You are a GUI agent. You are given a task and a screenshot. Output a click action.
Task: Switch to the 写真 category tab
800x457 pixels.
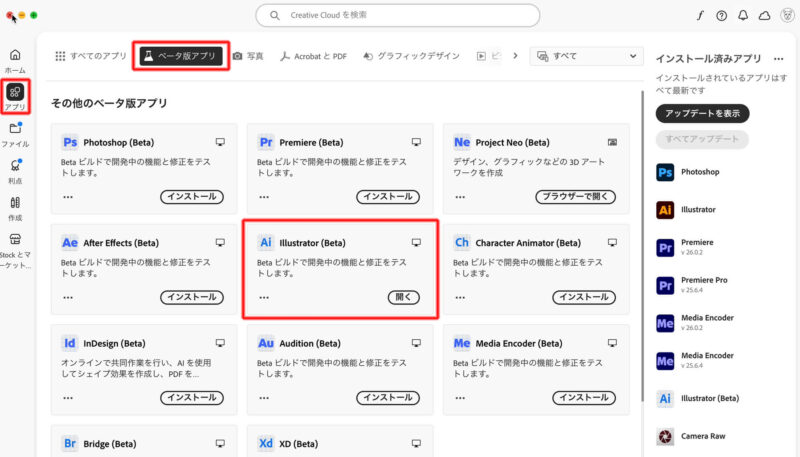(x=248, y=56)
